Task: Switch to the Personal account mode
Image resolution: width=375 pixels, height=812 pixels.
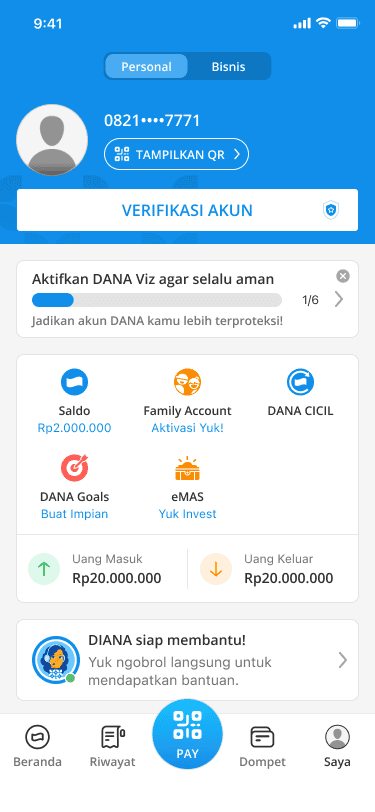Action: point(146,66)
